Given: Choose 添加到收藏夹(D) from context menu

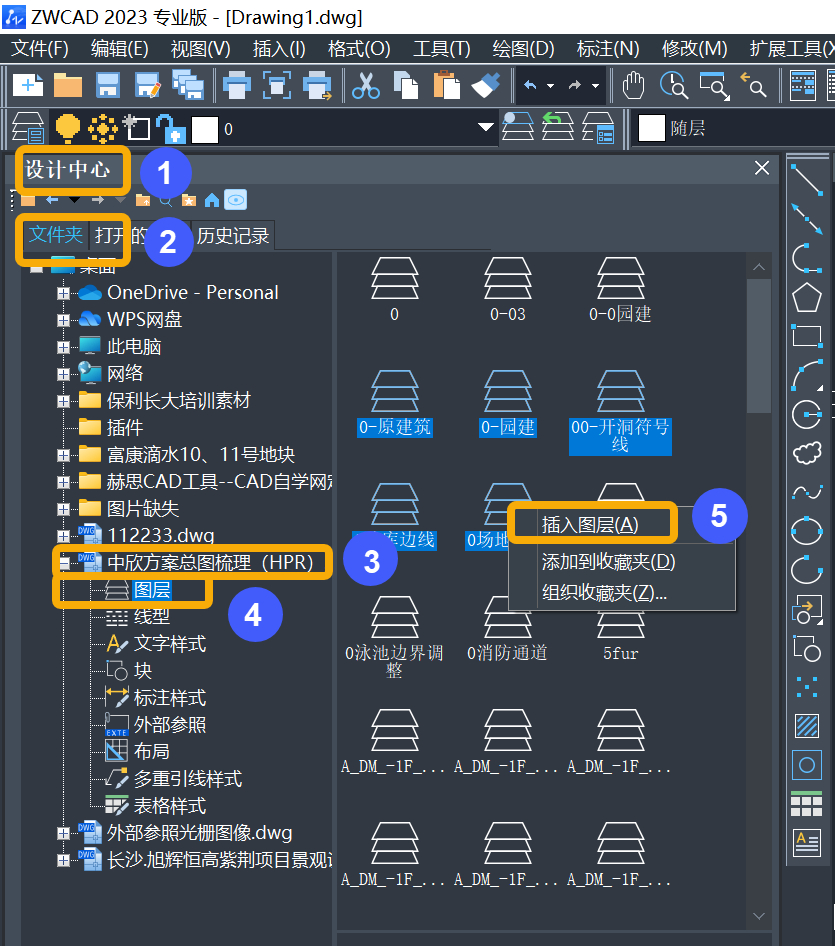Looking at the screenshot, I should coord(608,562).
